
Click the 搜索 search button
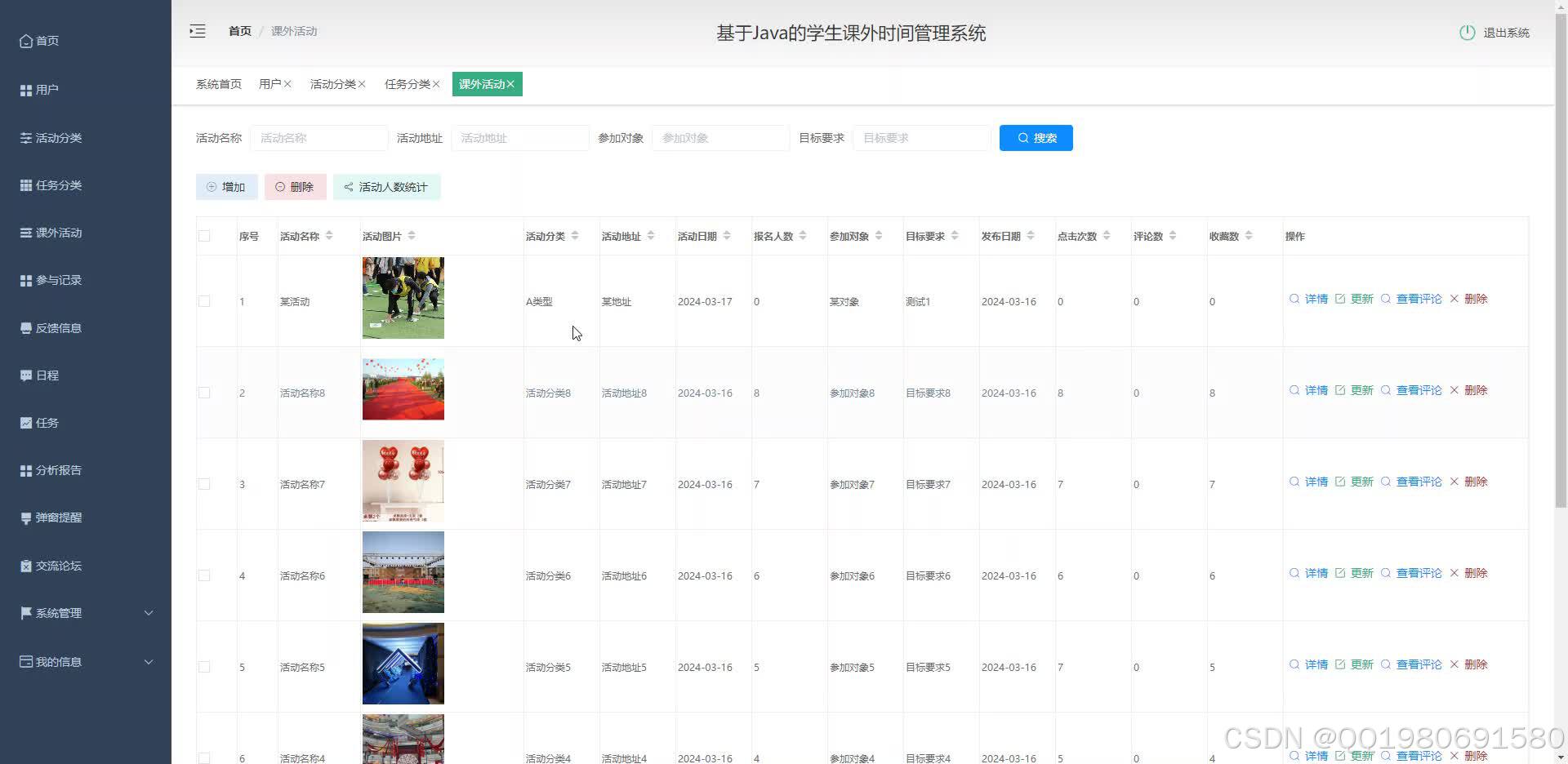[x=1036, y=137]
